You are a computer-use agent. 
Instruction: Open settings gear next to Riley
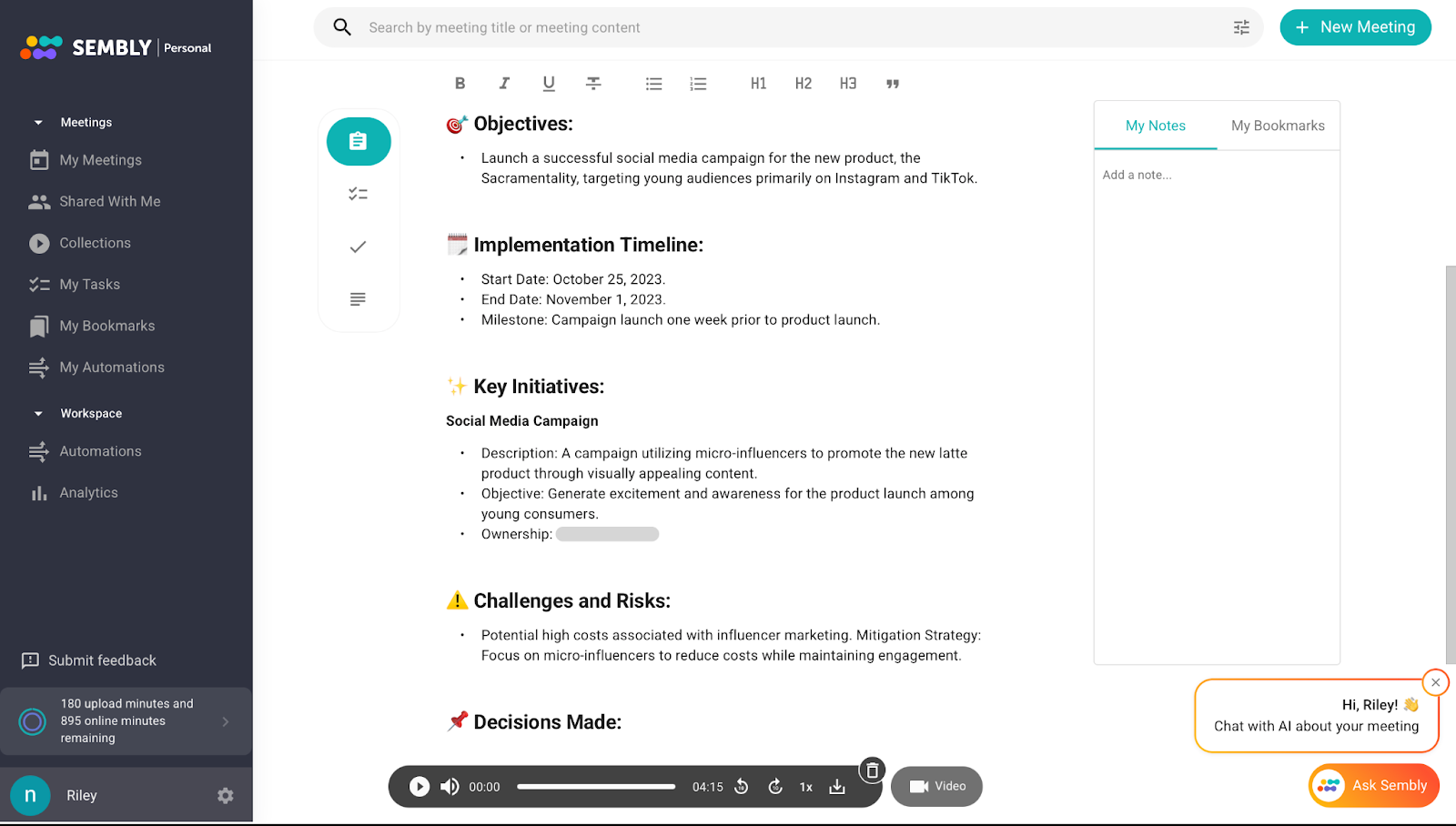(x=226, y=796)
